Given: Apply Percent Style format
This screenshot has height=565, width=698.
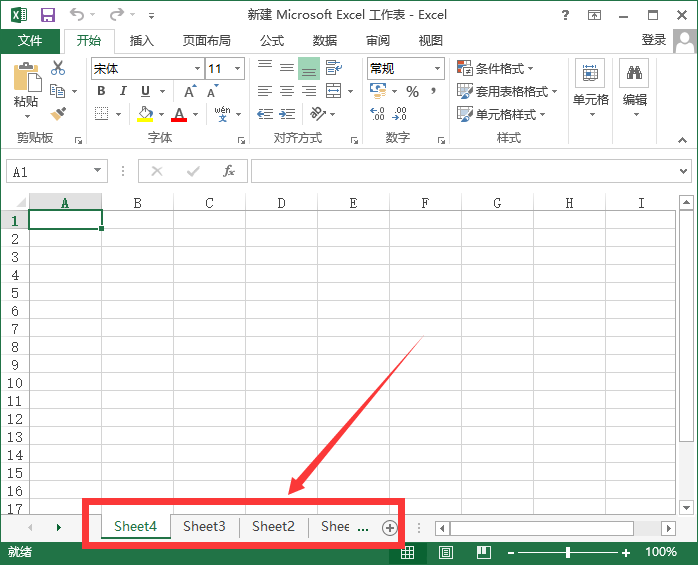Looking at the screenshot, I should point(412,92).
